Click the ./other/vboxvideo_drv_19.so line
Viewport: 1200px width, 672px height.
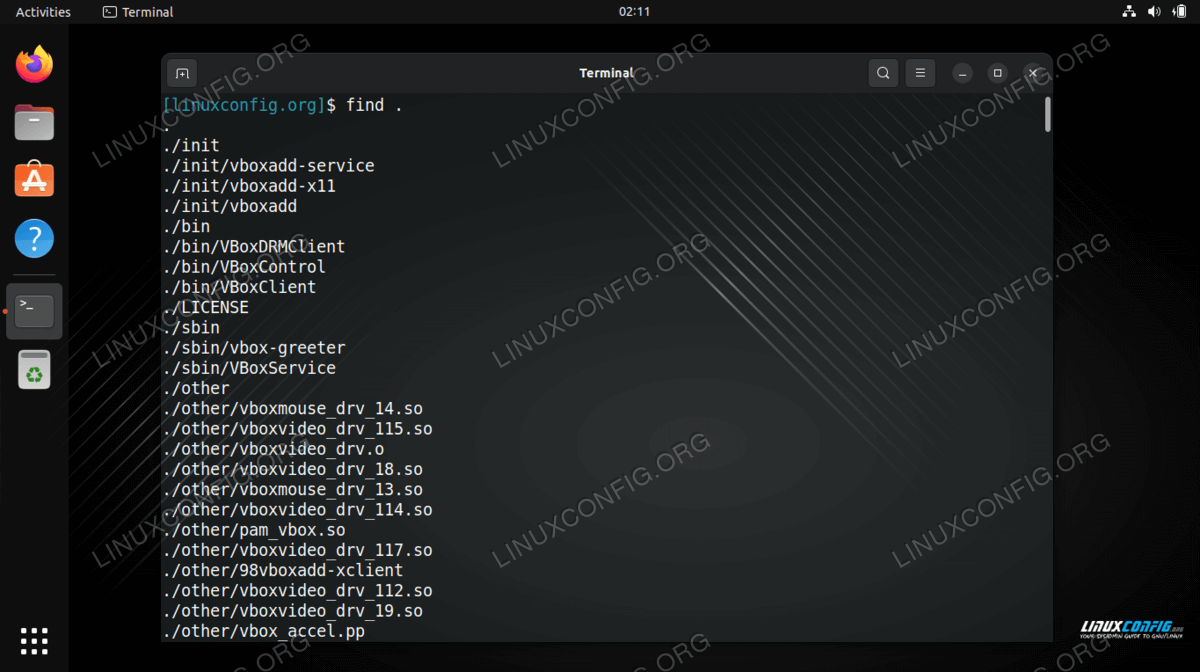pyautogui.click(x=292, y=611)
